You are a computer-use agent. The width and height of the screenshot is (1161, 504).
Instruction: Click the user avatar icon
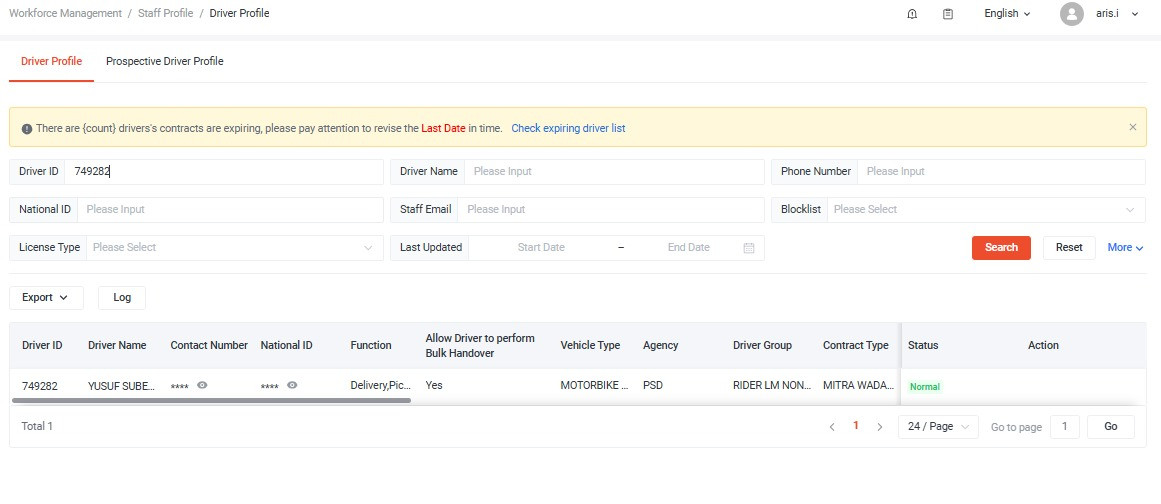click(1072, 14)
